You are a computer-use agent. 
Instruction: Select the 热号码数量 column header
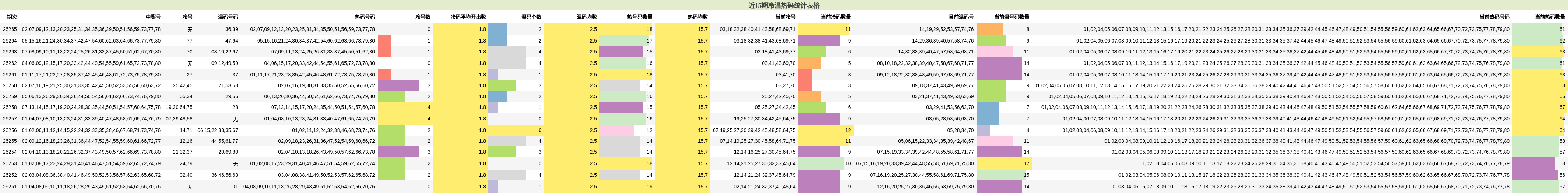639,17
